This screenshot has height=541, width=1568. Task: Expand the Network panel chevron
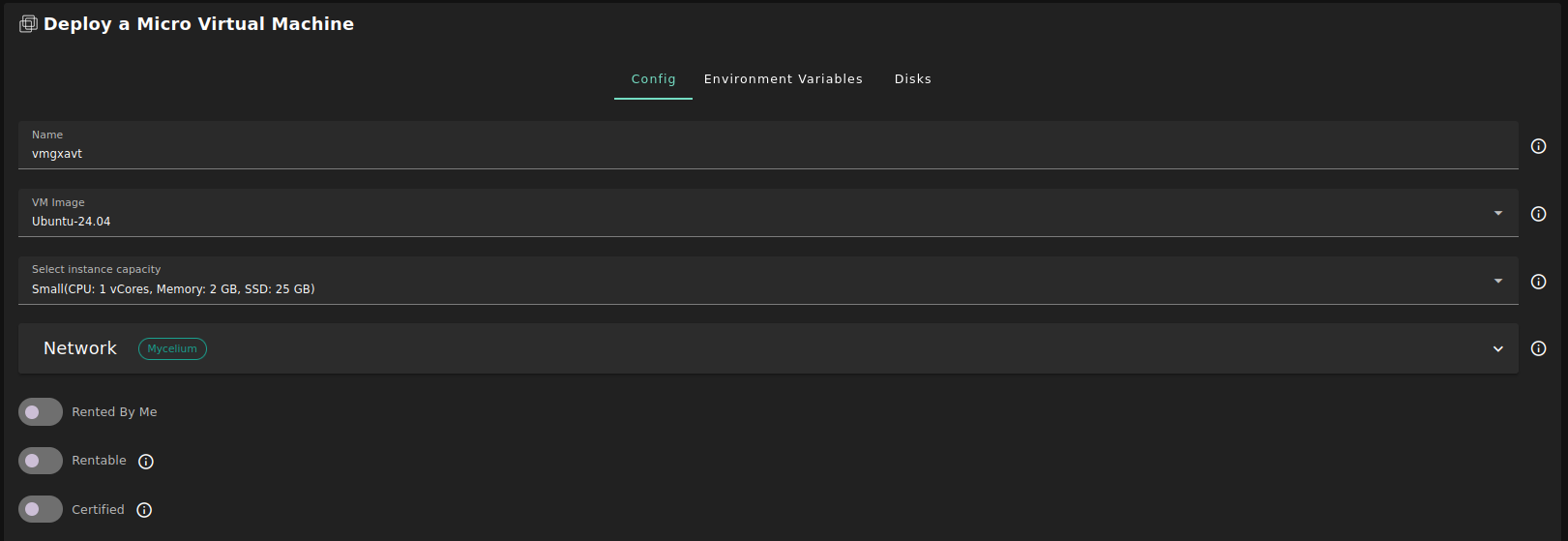click(x=1497, y=348)
